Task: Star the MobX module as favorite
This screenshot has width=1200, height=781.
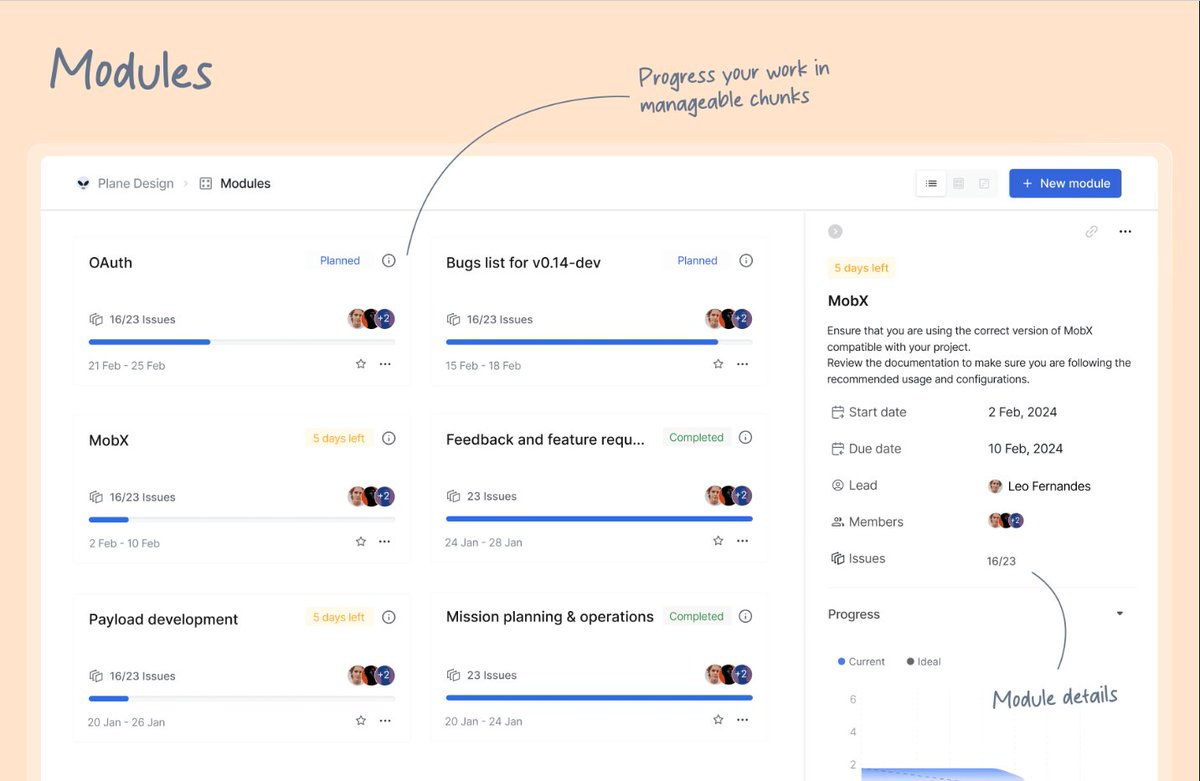Action: 360,541
